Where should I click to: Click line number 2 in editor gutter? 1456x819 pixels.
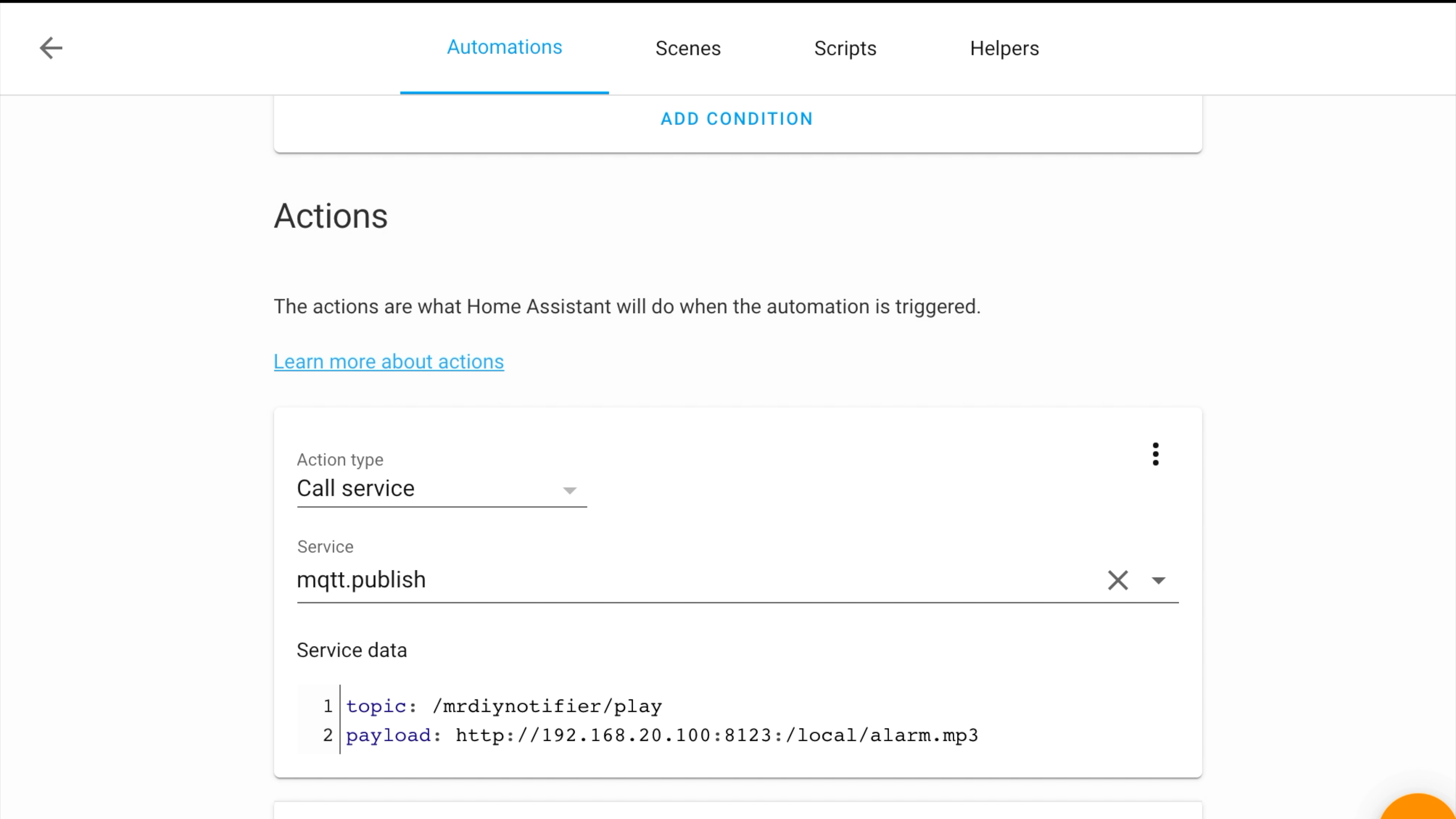(x=327, y=735)
